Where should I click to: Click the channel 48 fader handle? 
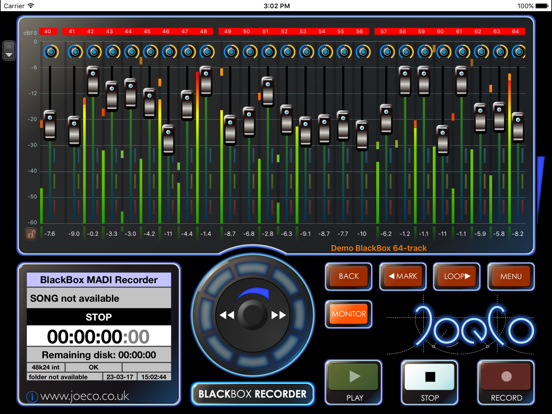point(206,81)
